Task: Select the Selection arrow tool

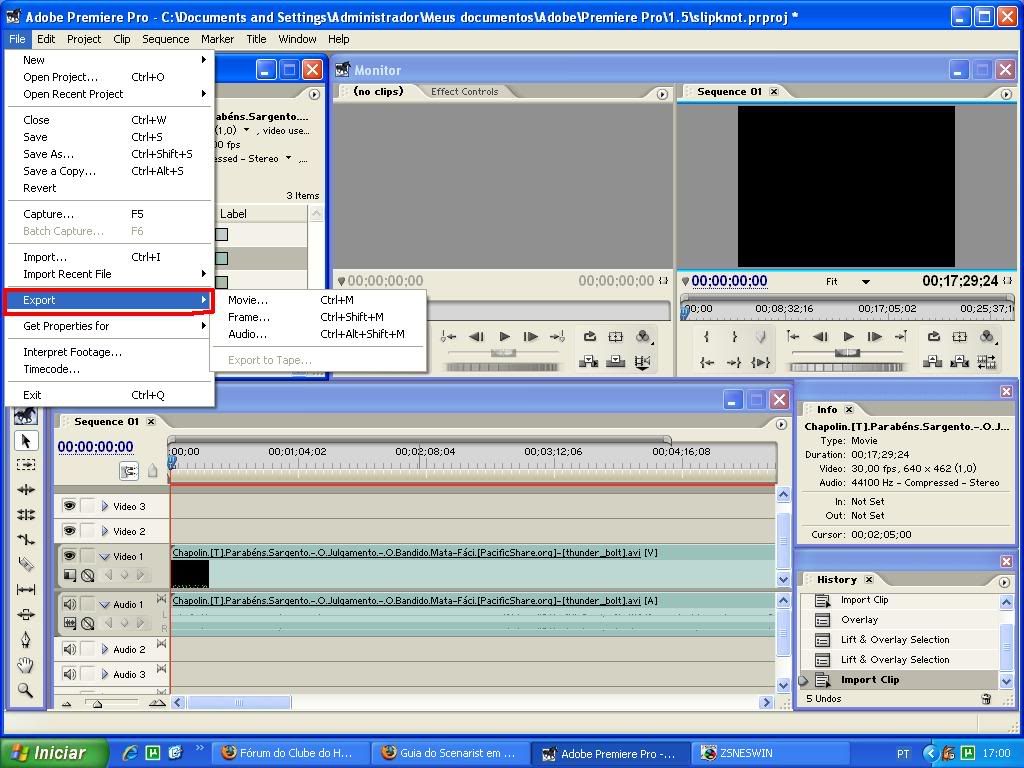Action: (25, 441)
